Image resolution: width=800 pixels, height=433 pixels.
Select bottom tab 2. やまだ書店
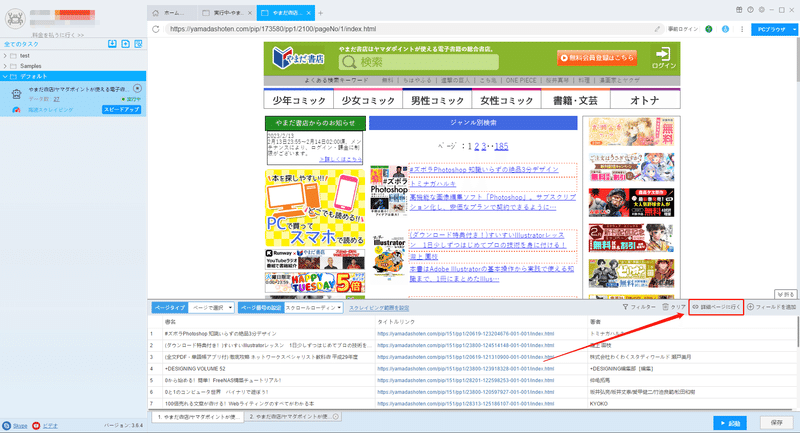pos(293,417)
